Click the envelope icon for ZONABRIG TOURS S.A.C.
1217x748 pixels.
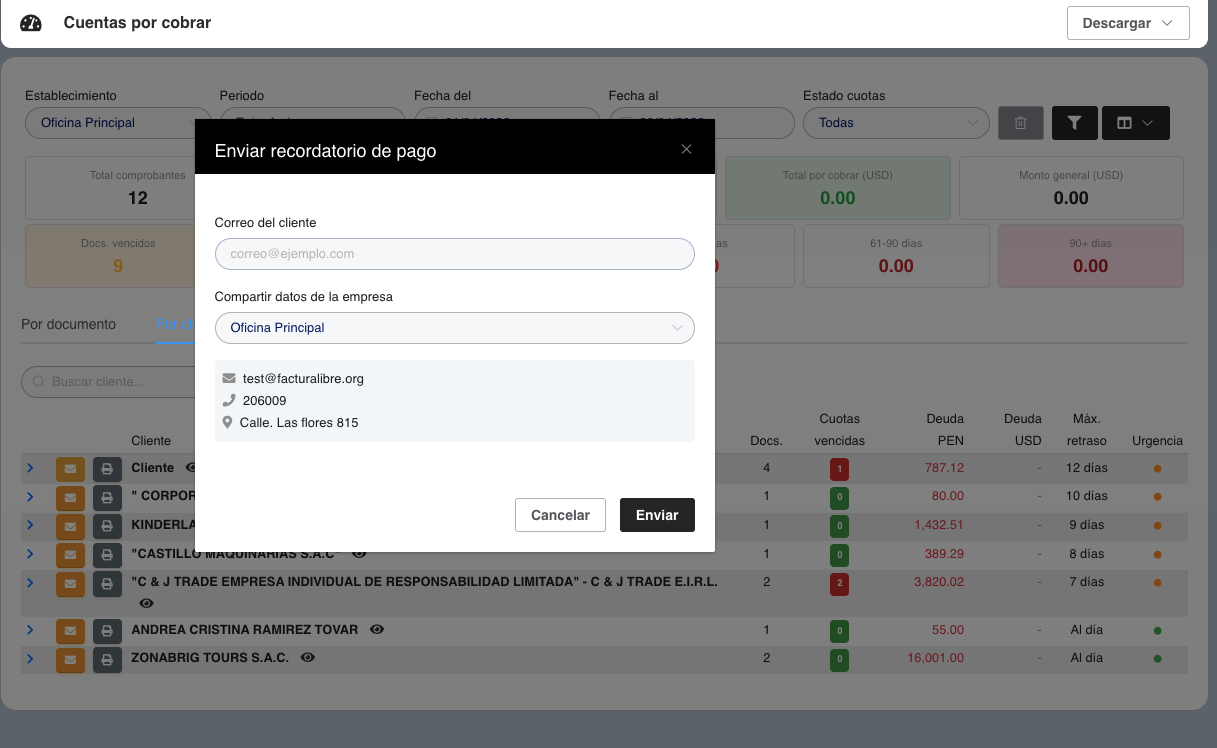pyautogui.click(x=70, y=660)
